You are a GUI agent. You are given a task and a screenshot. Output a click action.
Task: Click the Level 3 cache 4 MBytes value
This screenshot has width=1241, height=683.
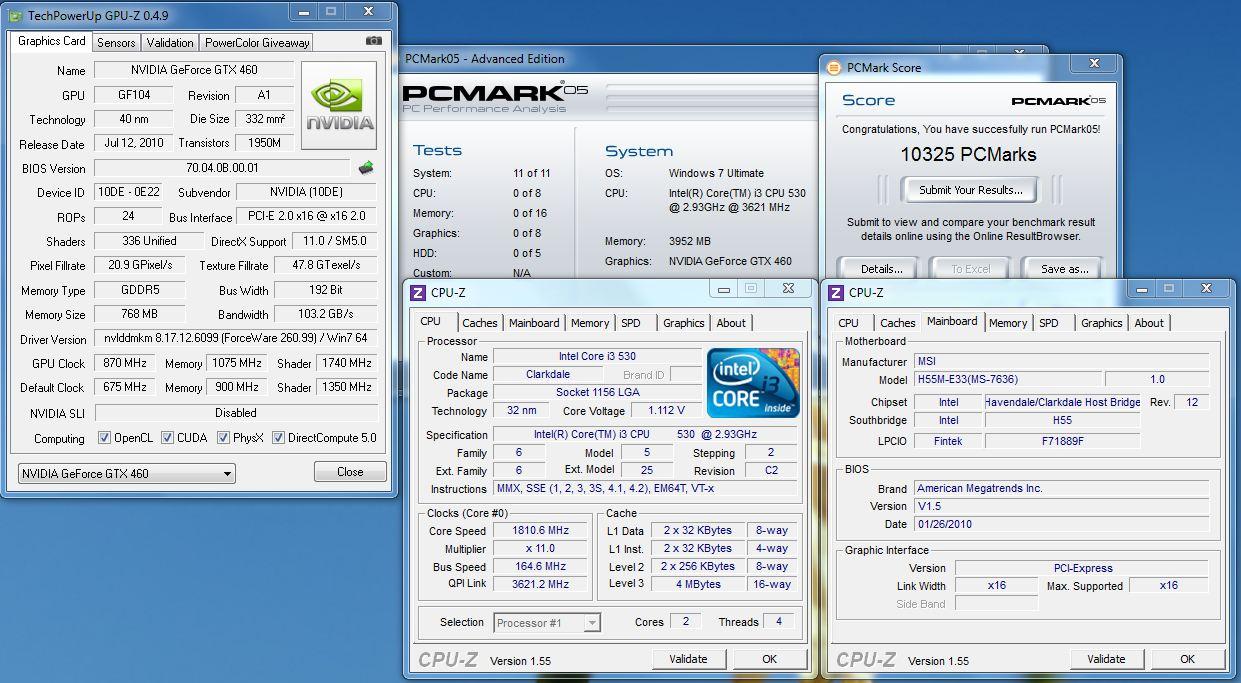tap(698, 584)
